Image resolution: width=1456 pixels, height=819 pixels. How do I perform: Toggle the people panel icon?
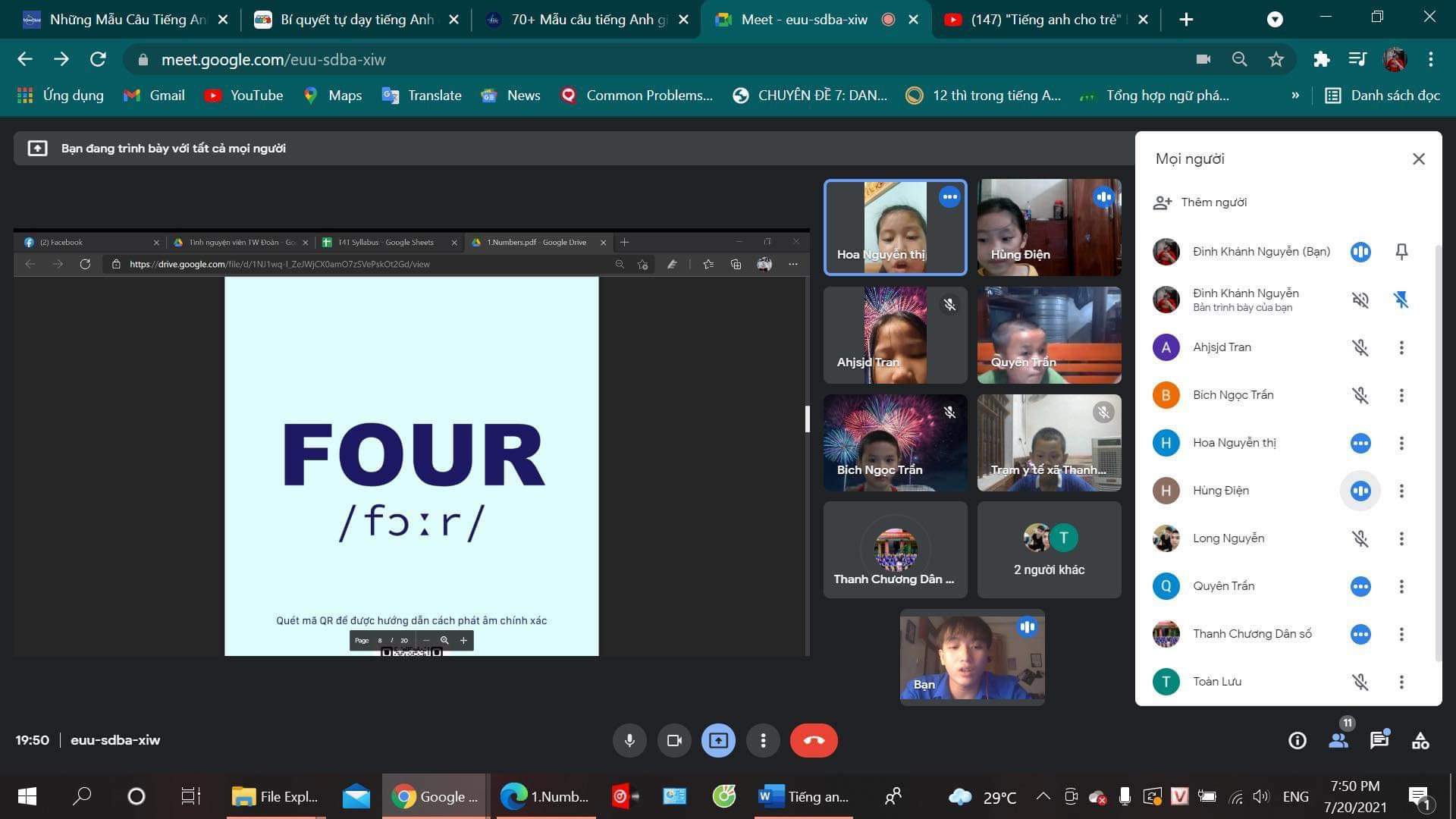coord(1338,741)
